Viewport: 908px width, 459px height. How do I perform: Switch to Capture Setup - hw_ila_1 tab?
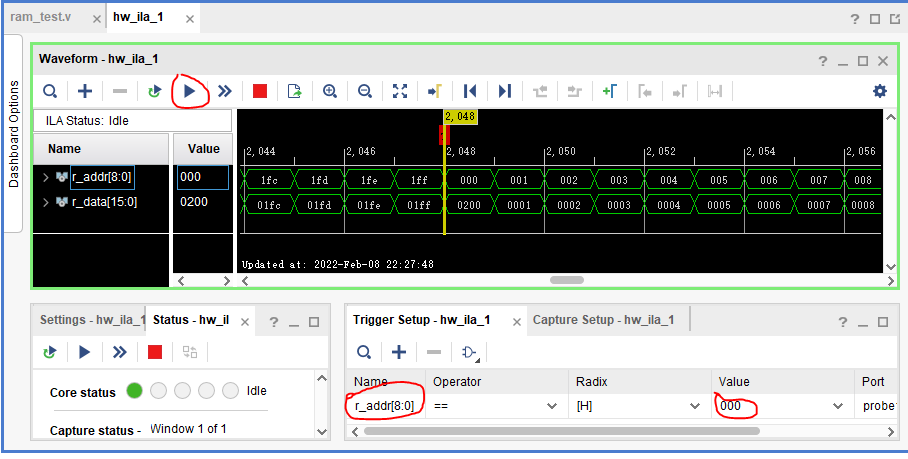click(603, 320)
